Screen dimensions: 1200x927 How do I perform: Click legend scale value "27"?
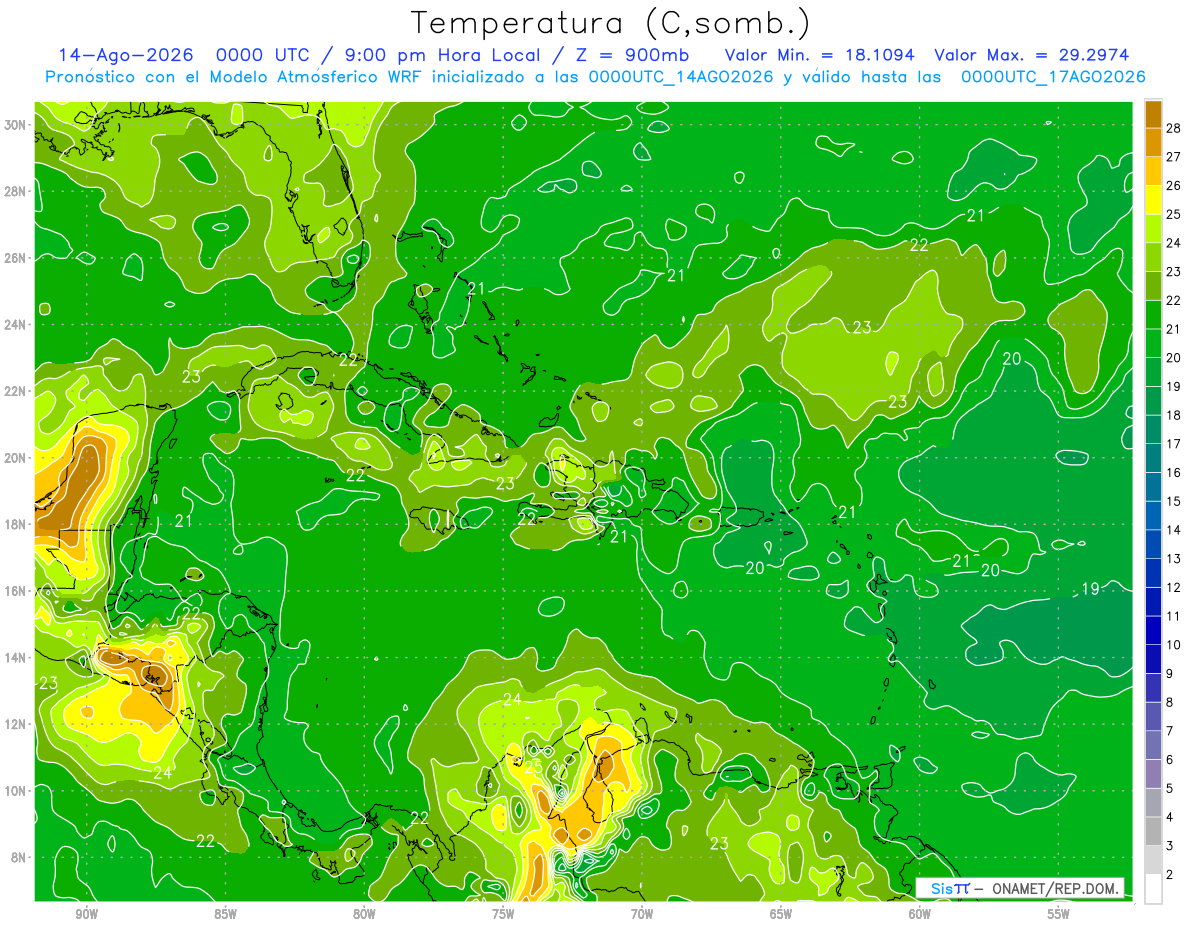coord(1175,156)
